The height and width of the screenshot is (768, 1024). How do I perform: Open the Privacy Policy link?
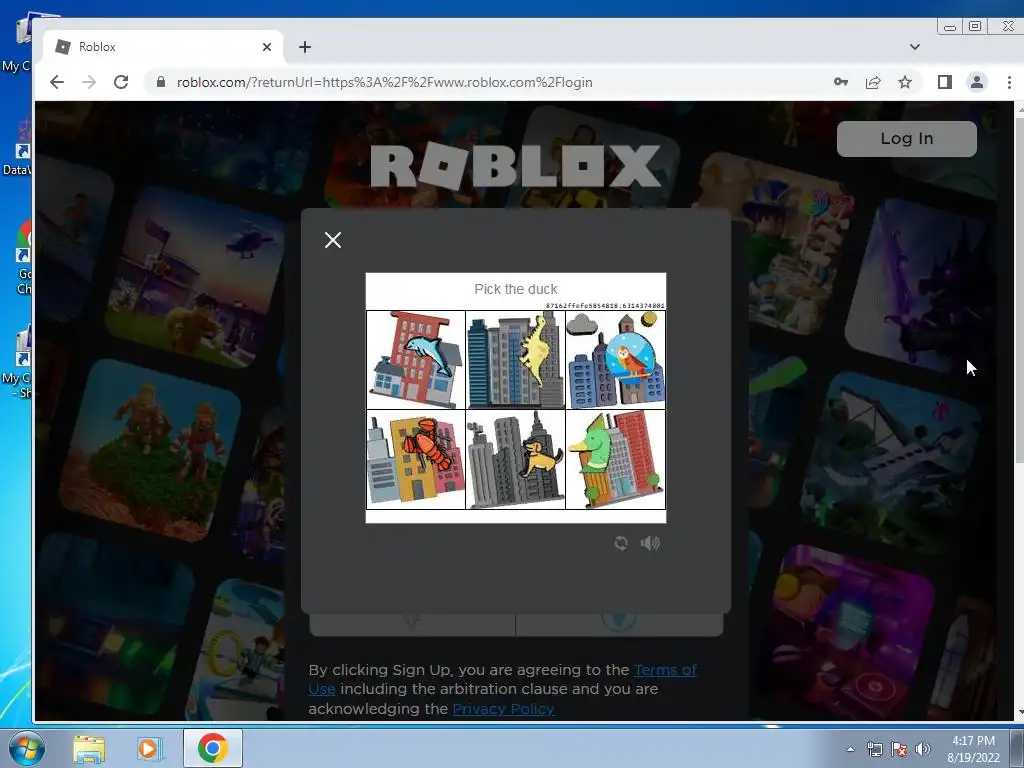[x=504, y=709]
